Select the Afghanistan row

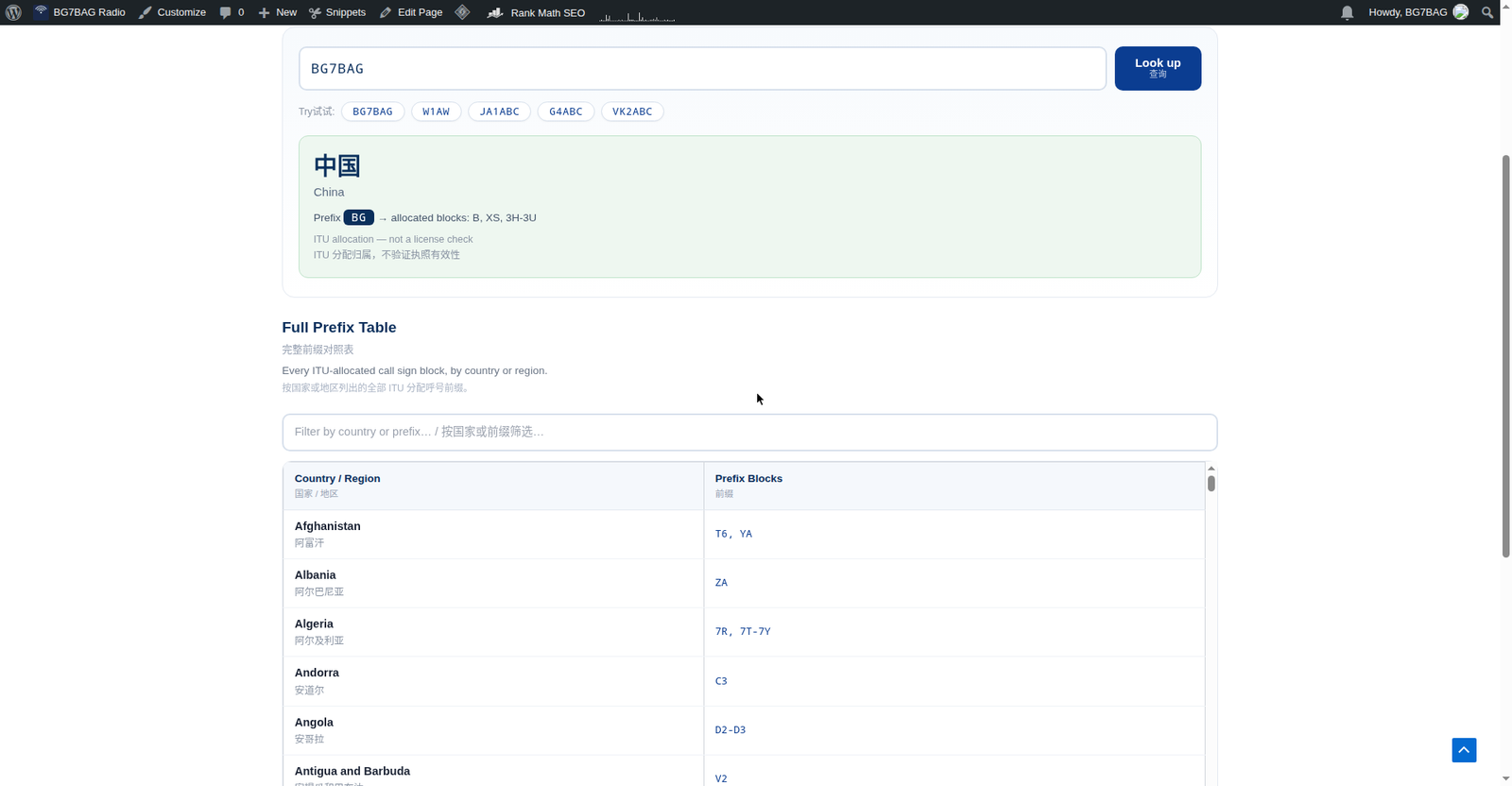[744, 534]
